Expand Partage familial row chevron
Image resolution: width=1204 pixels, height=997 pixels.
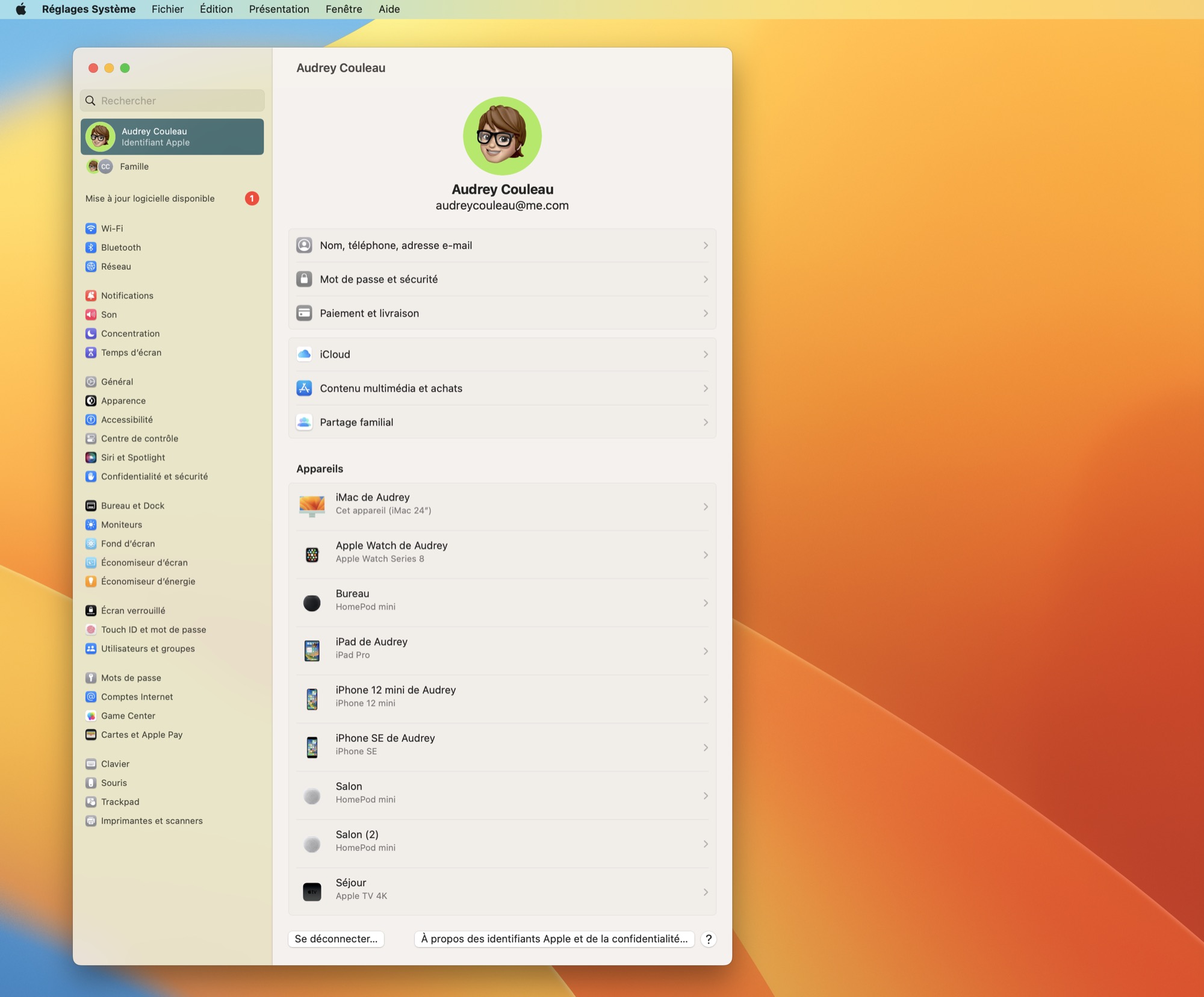(706, 422)
